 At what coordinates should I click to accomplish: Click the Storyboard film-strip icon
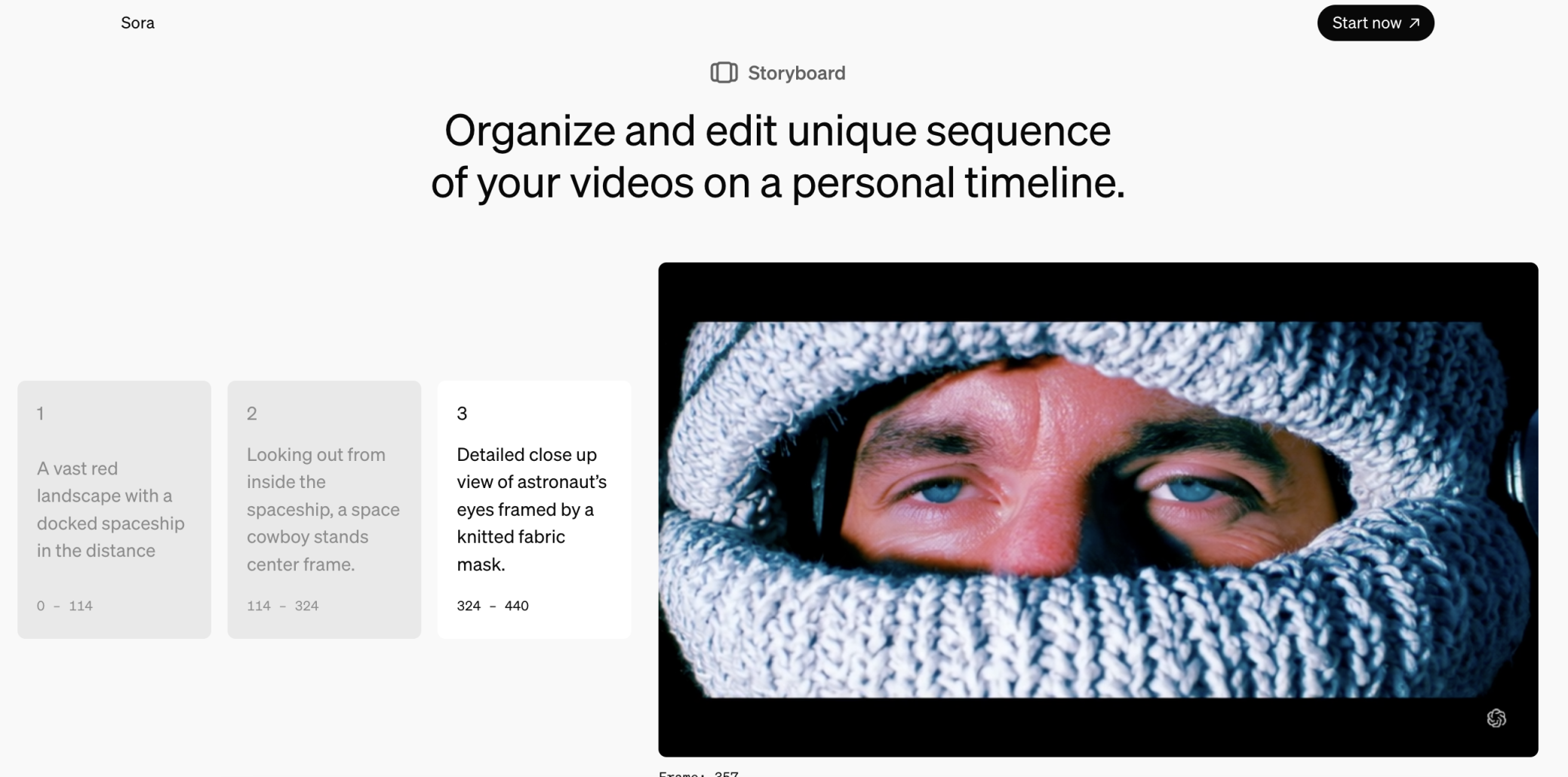click(724, 72)
